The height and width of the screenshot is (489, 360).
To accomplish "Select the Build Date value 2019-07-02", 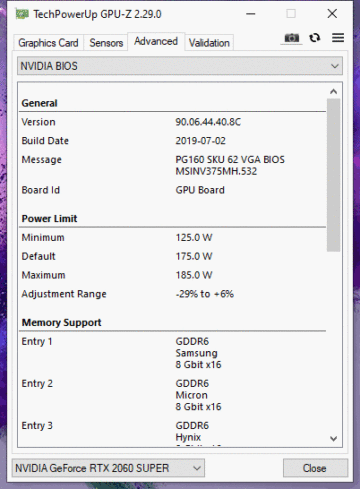I will pyautogui.click(x=200, y=141).
